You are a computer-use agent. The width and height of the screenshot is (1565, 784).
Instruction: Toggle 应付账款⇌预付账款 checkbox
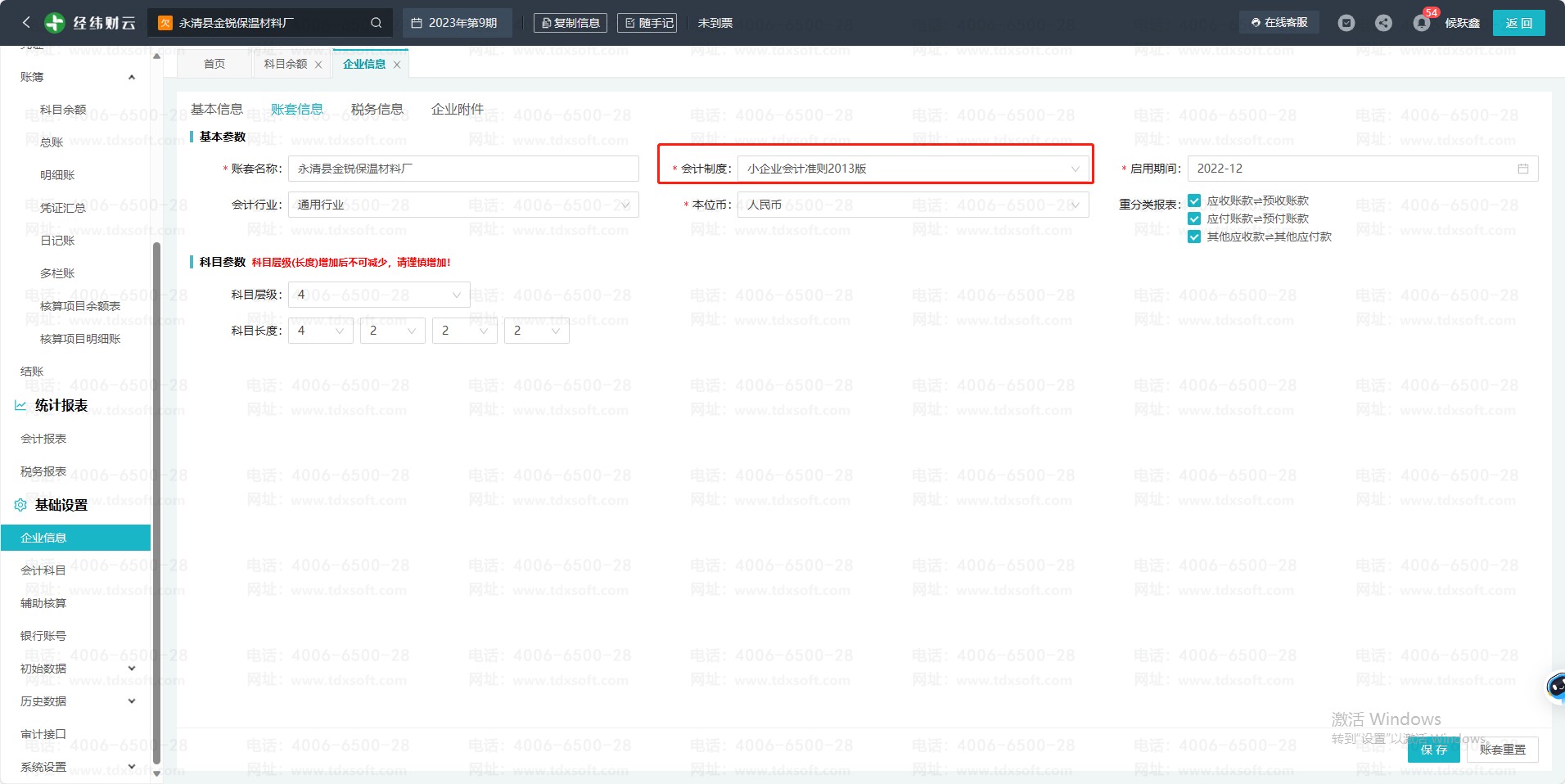coord(1194,219)
